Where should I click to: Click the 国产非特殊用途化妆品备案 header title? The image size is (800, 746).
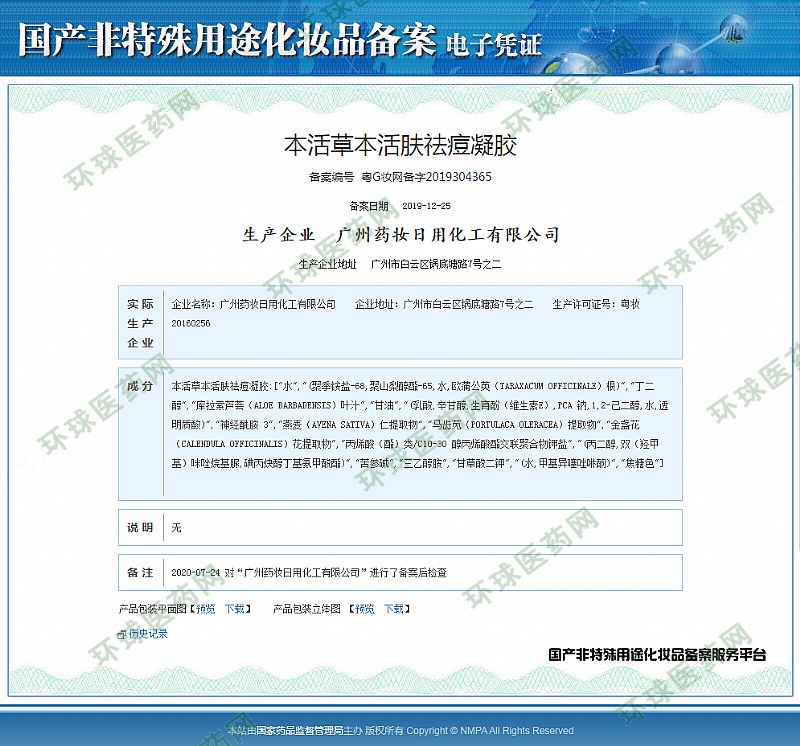click(227, 40)
